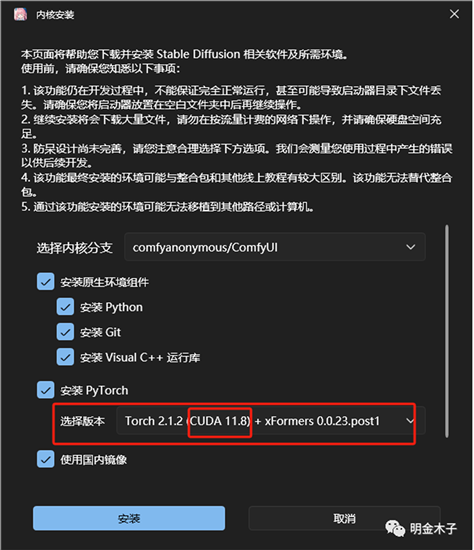474x550 pixels.
Task: Click the WeChat logo icon watermark
Action: point(395,528)
